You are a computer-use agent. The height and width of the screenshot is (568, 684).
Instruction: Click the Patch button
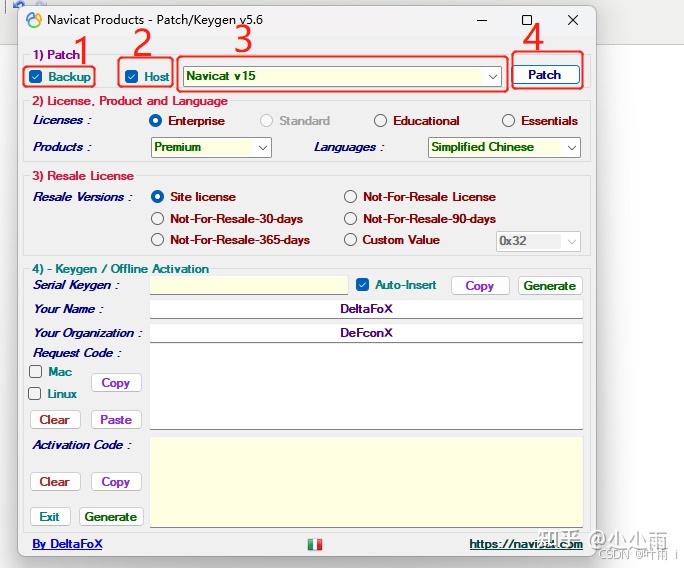pyautogui.click(x=545, y=75)
